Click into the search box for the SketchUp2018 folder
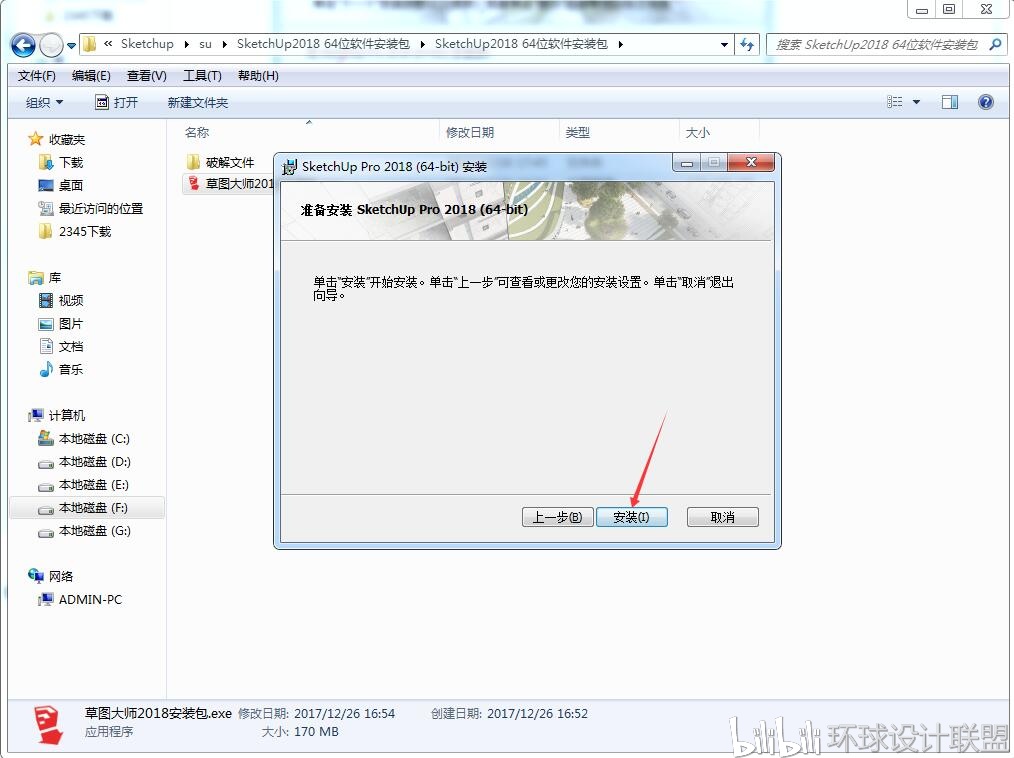Viewport: 1014px width, 758px height. coord(876,45)
